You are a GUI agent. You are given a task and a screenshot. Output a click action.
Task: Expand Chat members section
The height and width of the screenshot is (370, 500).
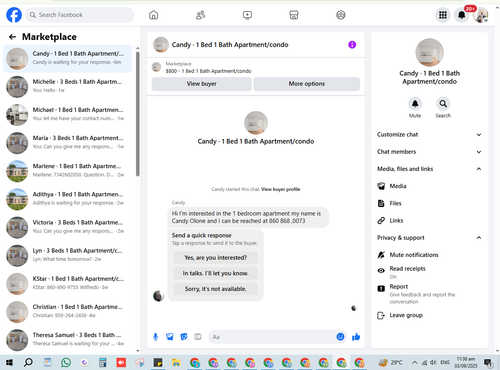[429, 152]
